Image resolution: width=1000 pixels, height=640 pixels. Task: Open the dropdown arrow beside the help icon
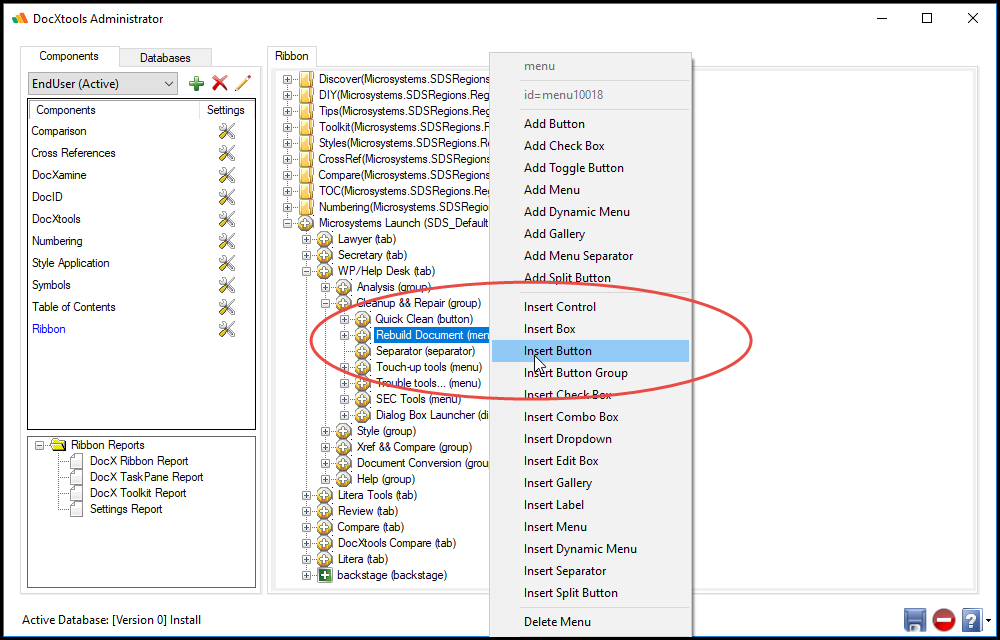pos(986,620)
